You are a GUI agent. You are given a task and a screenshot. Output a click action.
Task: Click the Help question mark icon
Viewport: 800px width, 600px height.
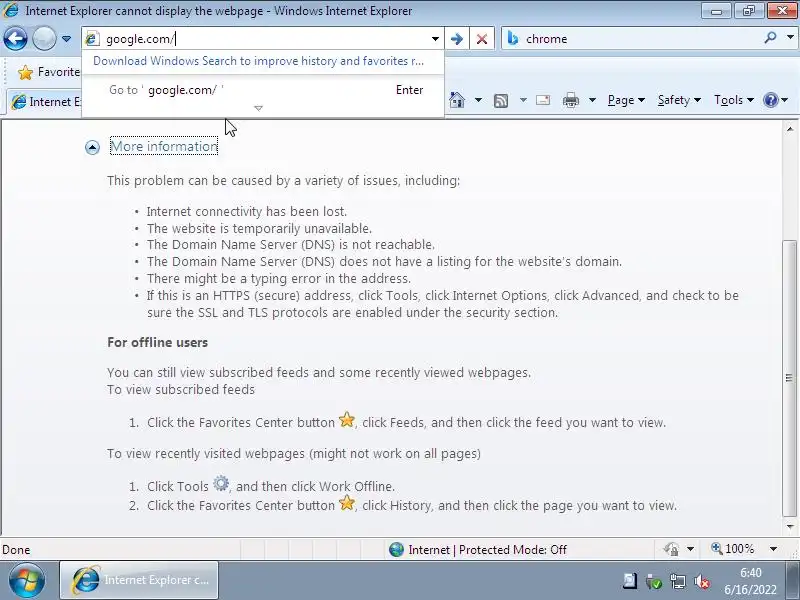click(x=770, y=100)
